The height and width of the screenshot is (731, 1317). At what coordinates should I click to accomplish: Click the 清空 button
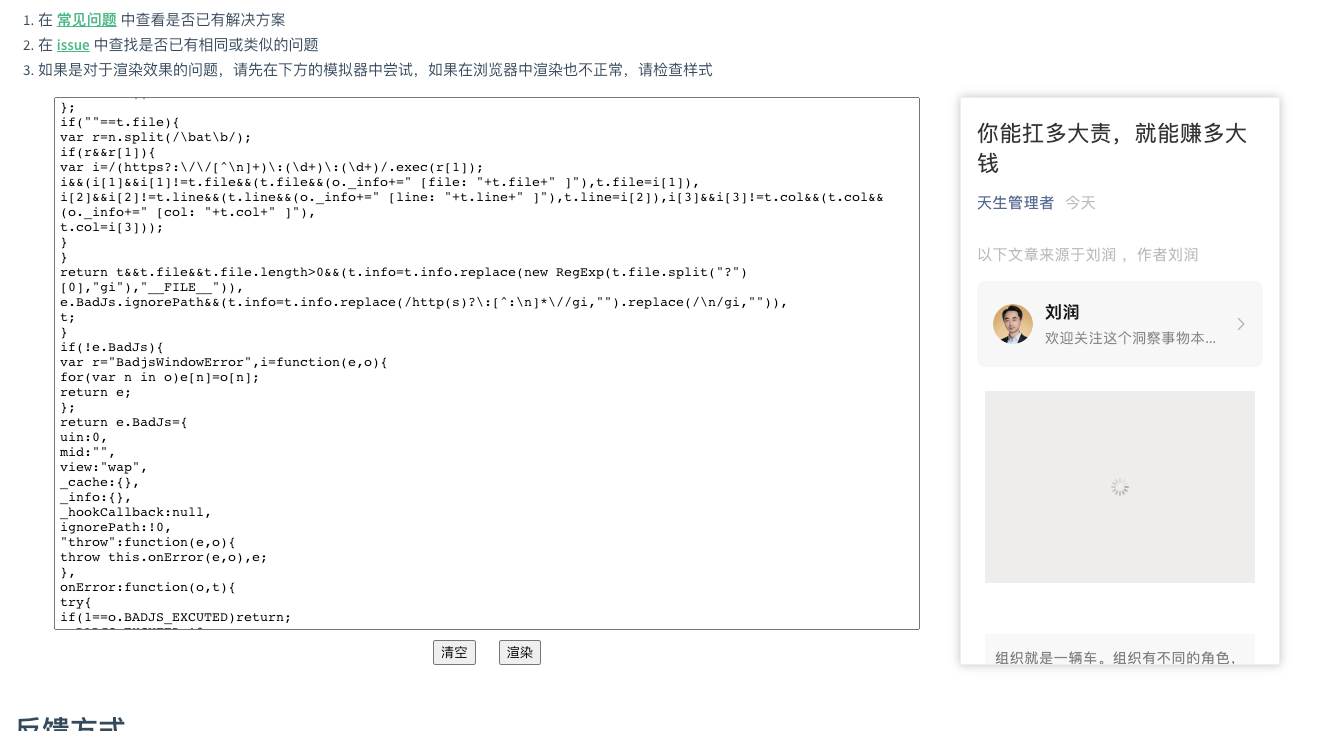(454, 652)
